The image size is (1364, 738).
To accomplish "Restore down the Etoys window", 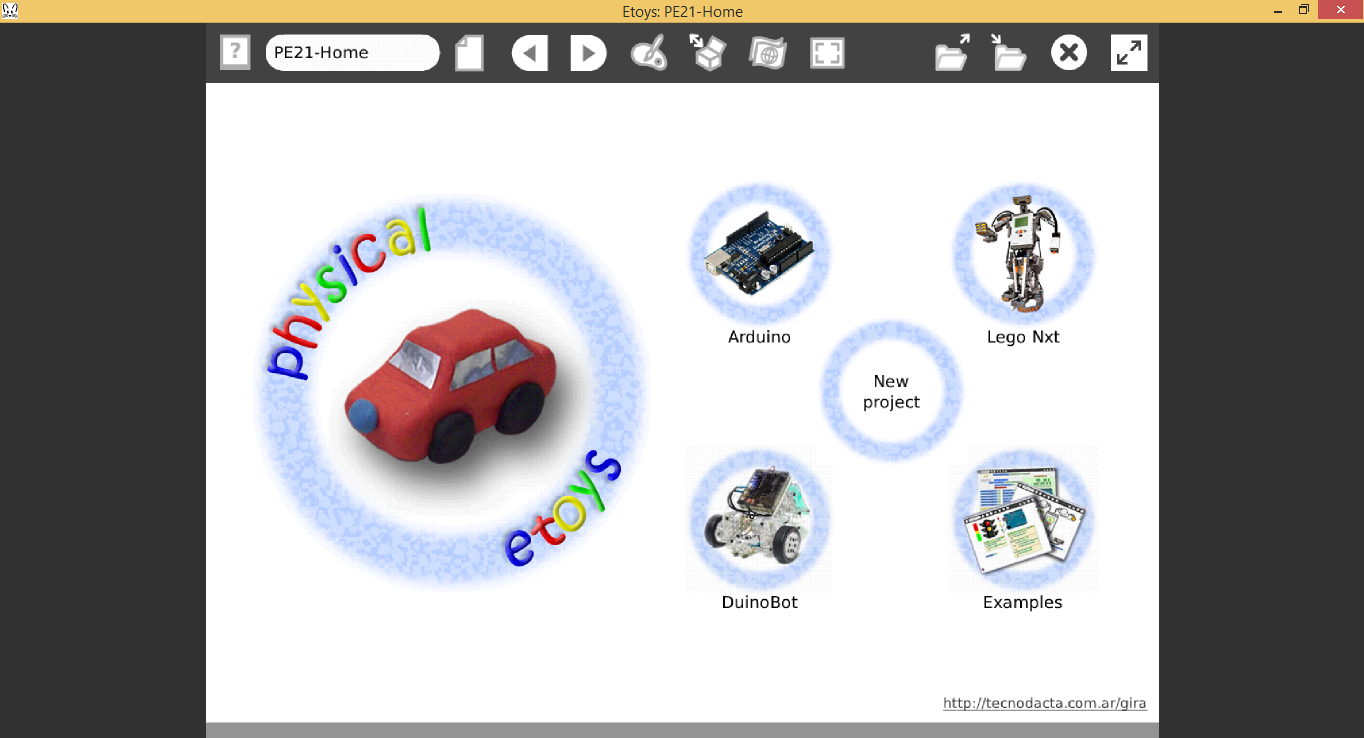I will click(x=1304, y=10).
